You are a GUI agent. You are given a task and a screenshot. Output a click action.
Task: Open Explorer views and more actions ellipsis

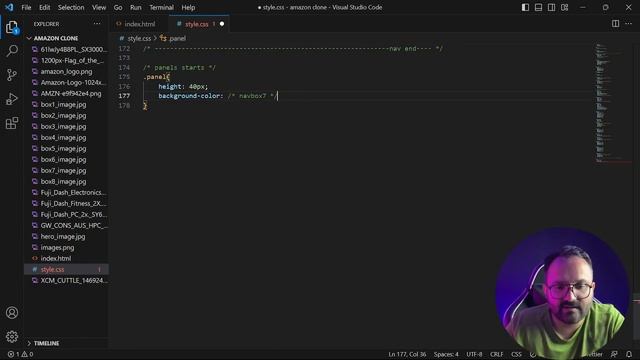click(97, 24)
